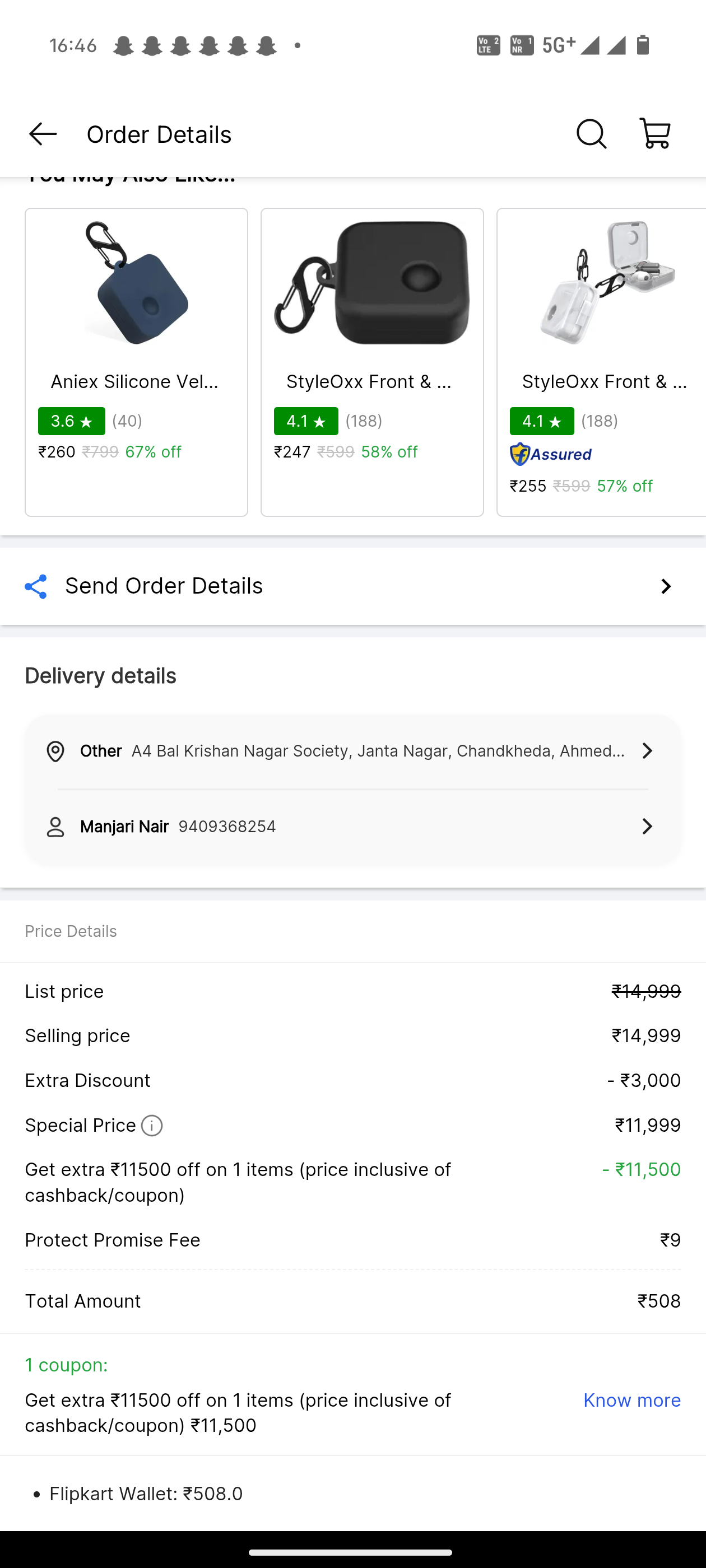Expand Manjari Nair contact chevron
This screenshot has width=706, height=1568.
pos(647,827)
